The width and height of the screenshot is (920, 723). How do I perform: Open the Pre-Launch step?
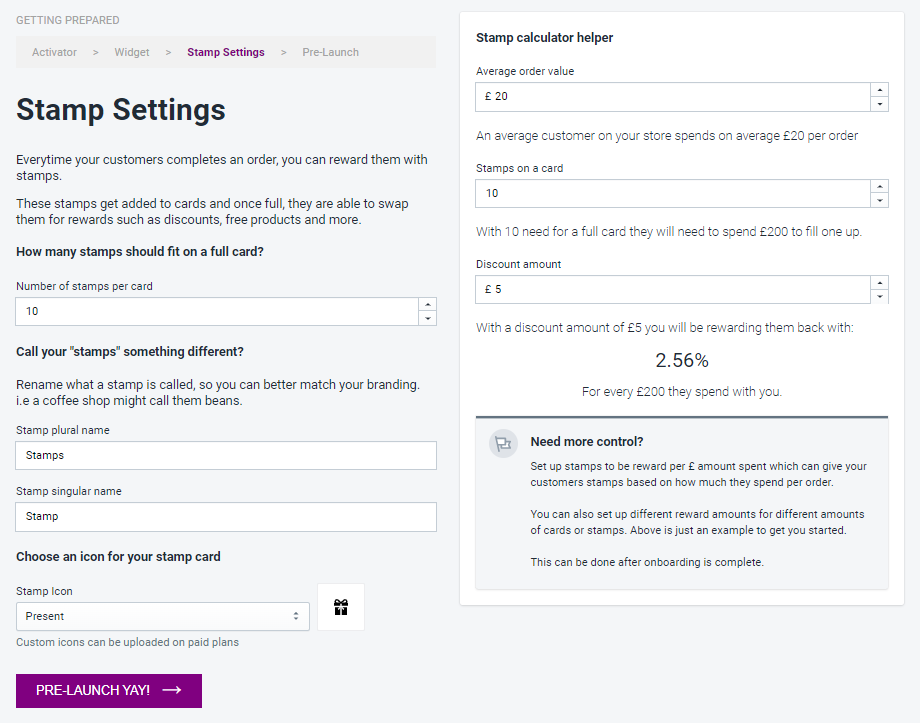(331, 52)
